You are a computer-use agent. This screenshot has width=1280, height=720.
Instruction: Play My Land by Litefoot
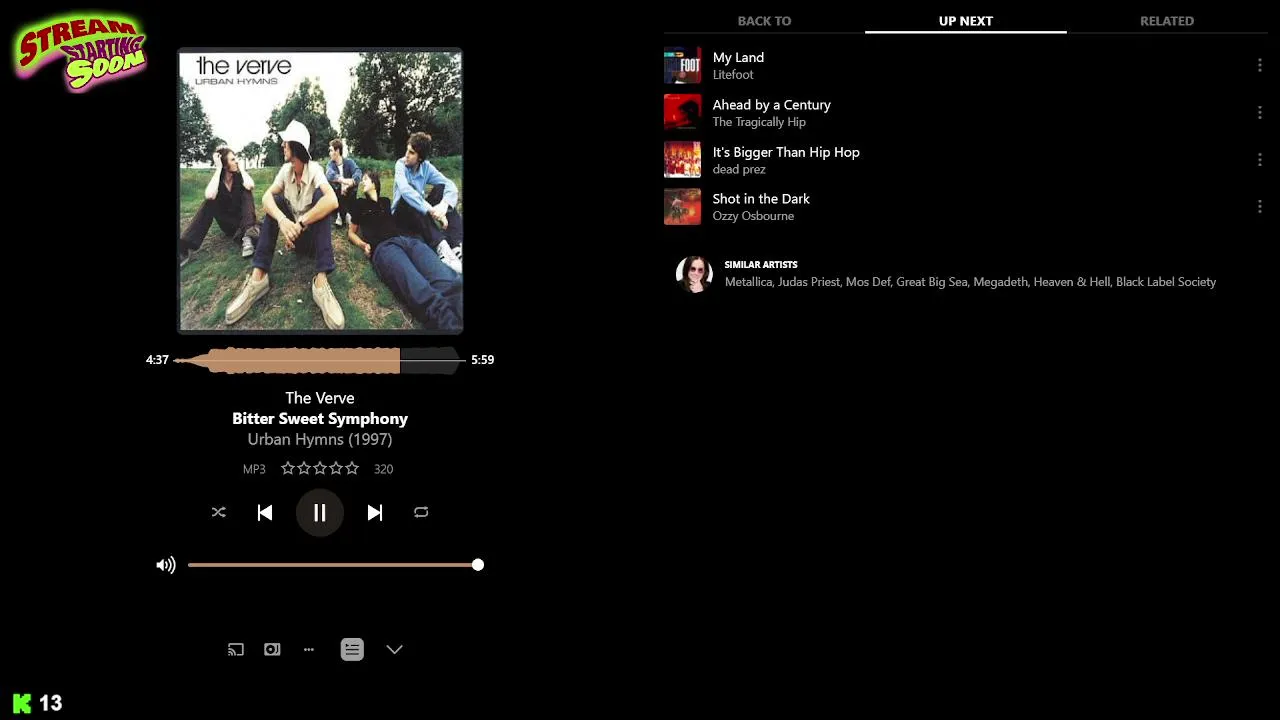[x=965, y=65]
